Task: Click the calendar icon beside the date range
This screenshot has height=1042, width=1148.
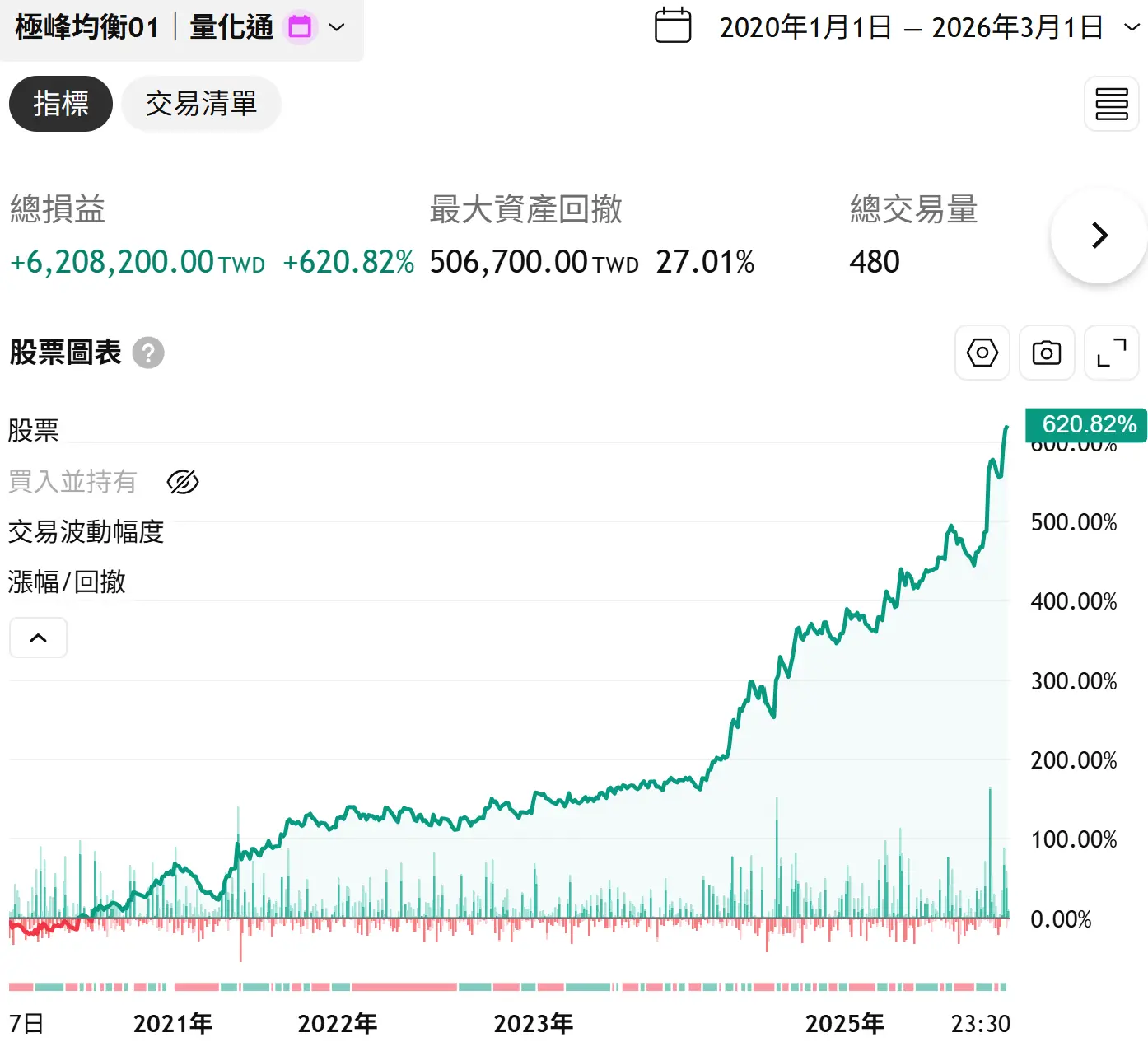Action: [x=672, y=26]
